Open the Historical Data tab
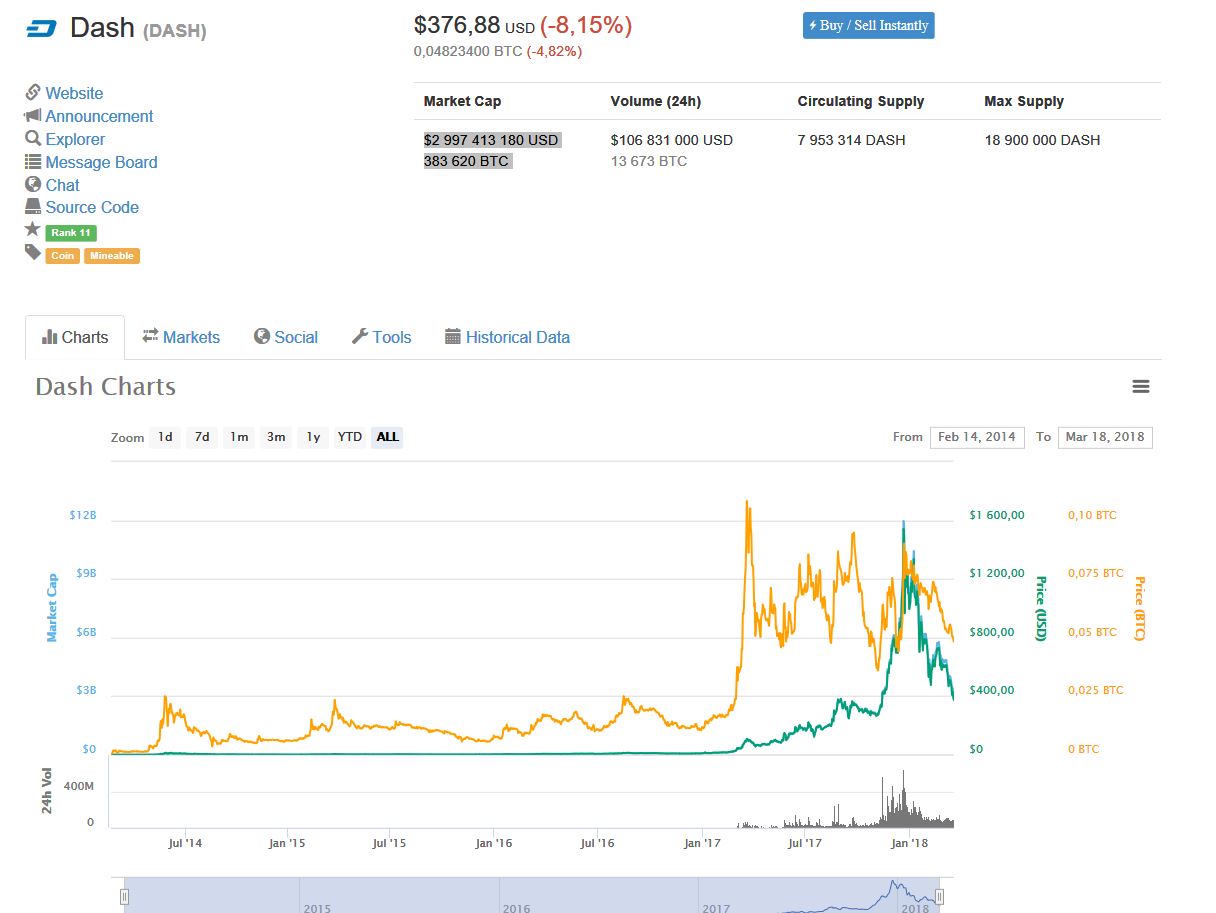 (x=507, y=337)
